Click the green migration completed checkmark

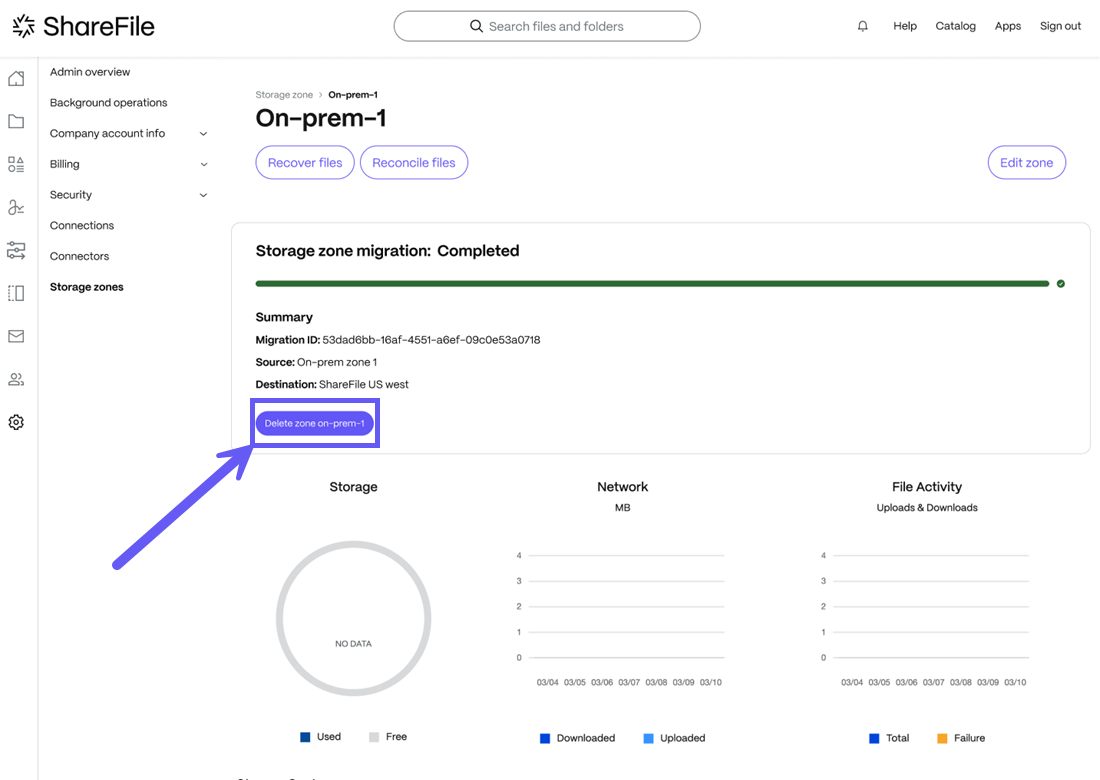click(1061, 283)
